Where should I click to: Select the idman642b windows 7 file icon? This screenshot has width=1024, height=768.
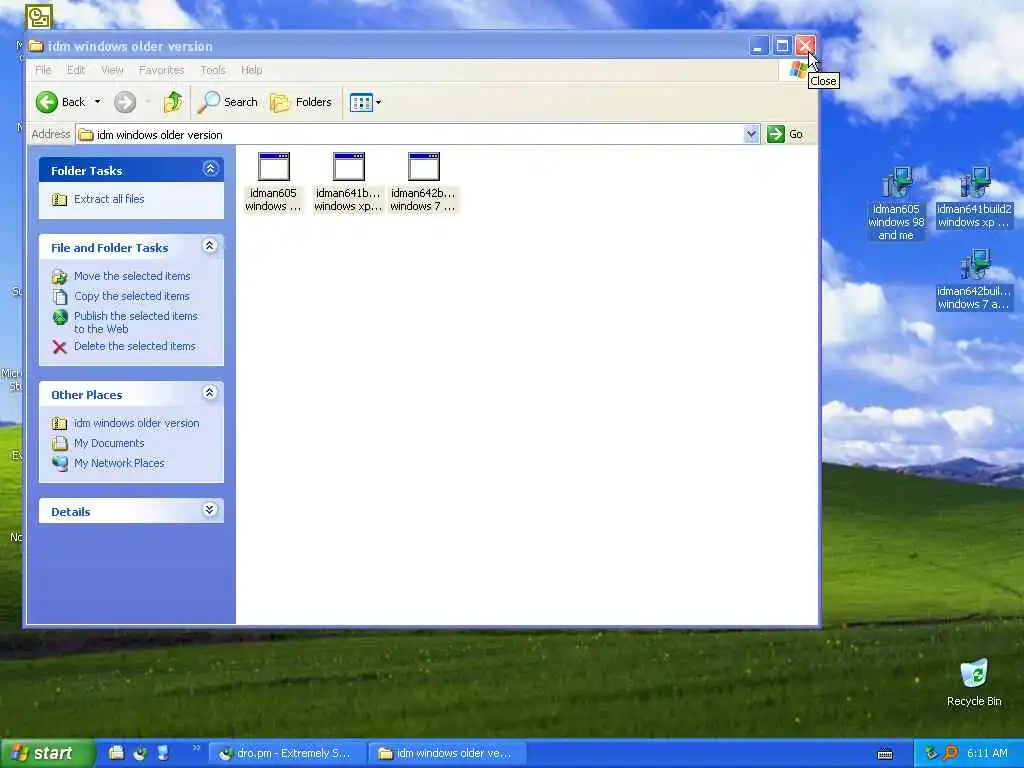tap(423, 182)
